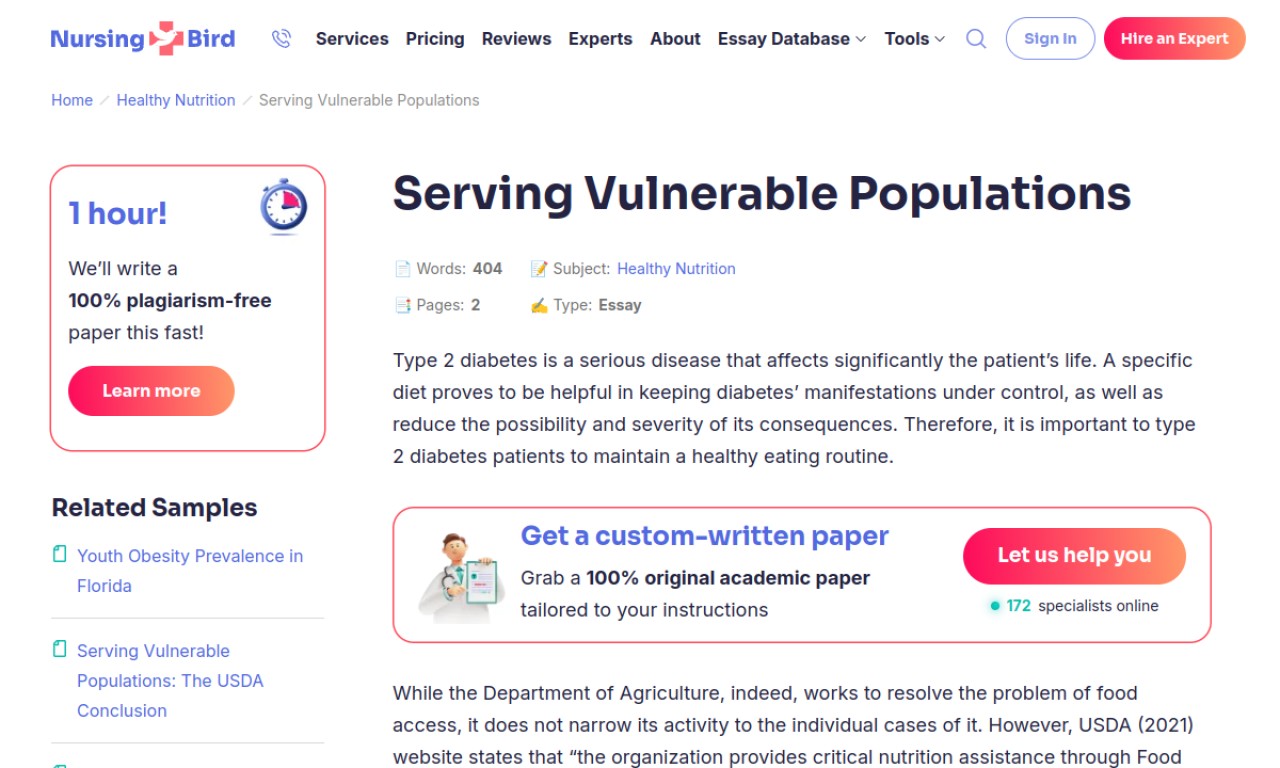Image resolution: width=1280 pixels, height=768 pixels.
Task: Open the Pricing menu item
Action: (x=435, y=39)
